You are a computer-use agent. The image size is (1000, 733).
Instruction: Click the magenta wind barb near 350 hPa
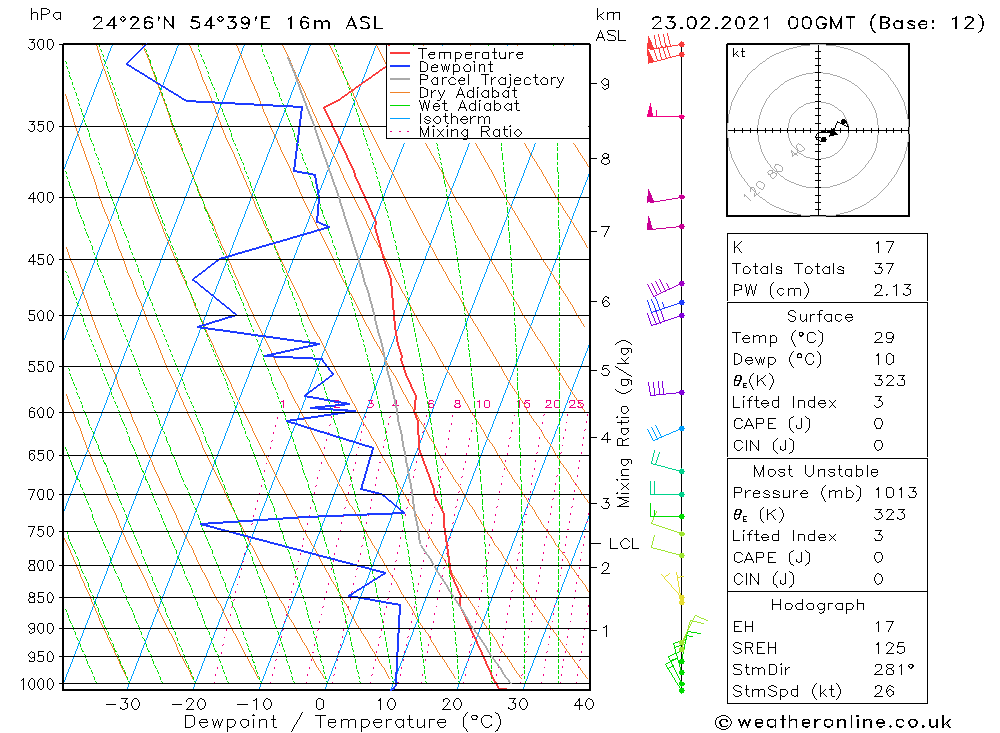point(665,112)
